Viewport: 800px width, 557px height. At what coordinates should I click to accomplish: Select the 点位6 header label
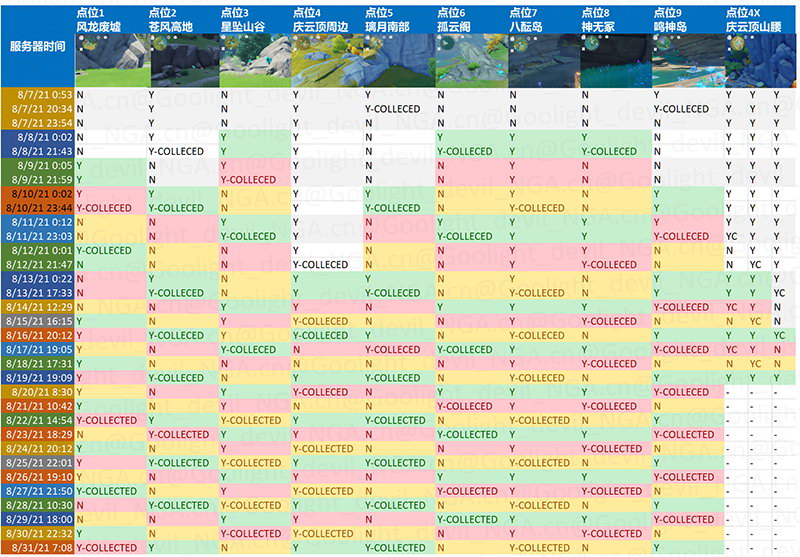[451, 13]
